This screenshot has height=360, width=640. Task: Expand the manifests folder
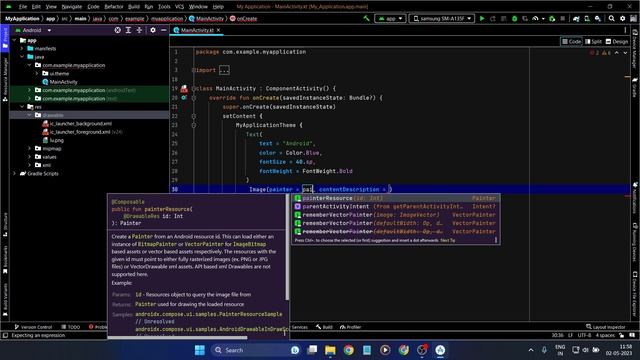pyautogui.click(x=22, y=48)
